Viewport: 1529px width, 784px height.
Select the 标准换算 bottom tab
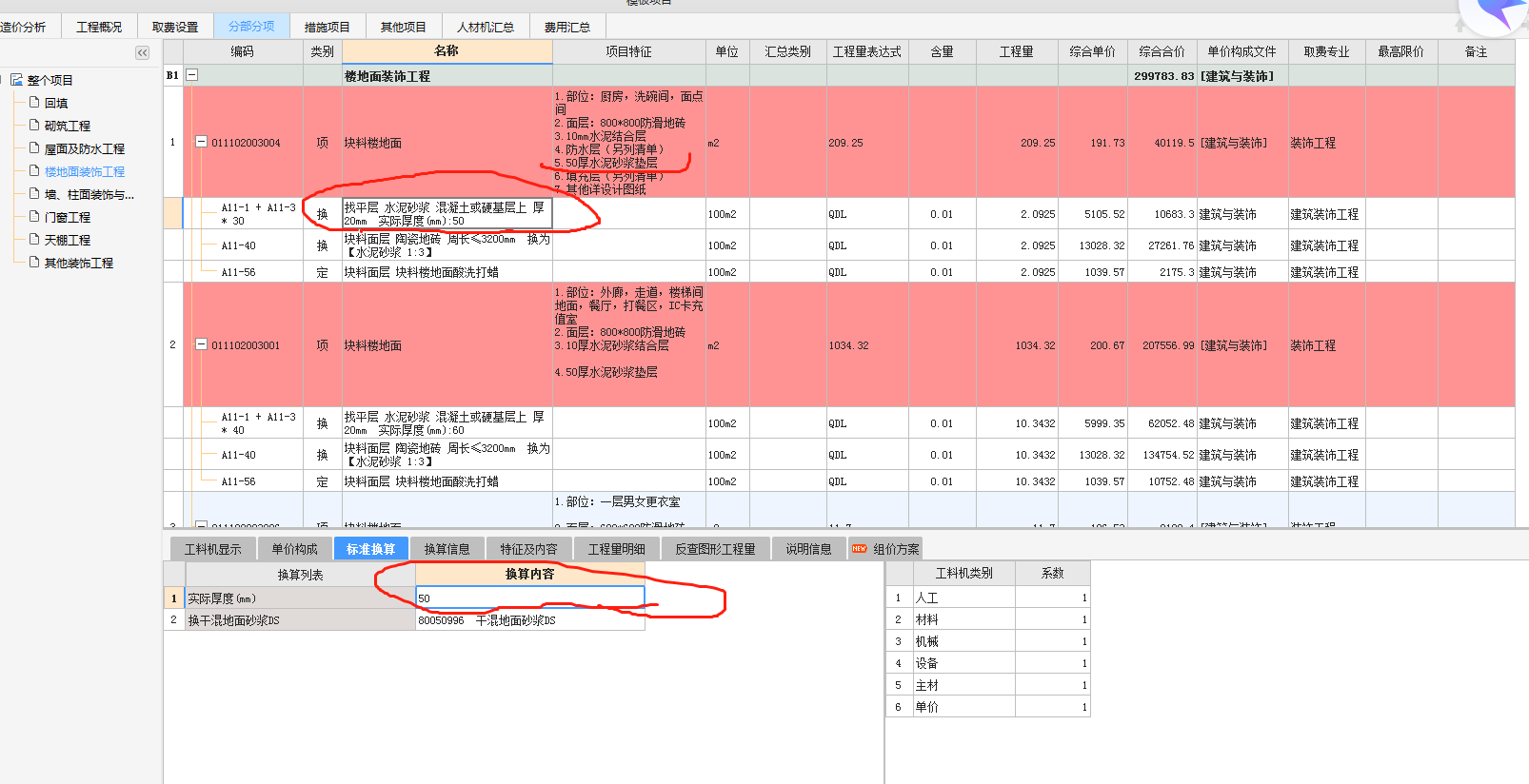pos(370,549)
